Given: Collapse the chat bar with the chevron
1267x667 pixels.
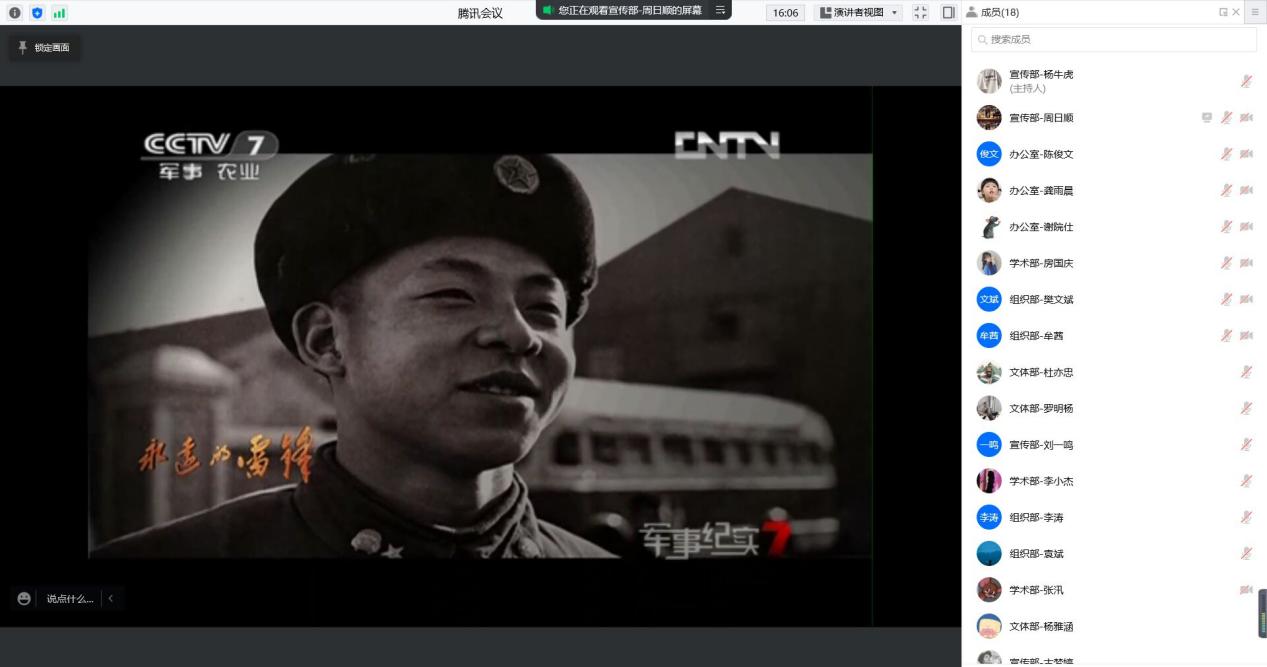Looking at the screenshot, I should click(x=111, y=598).
